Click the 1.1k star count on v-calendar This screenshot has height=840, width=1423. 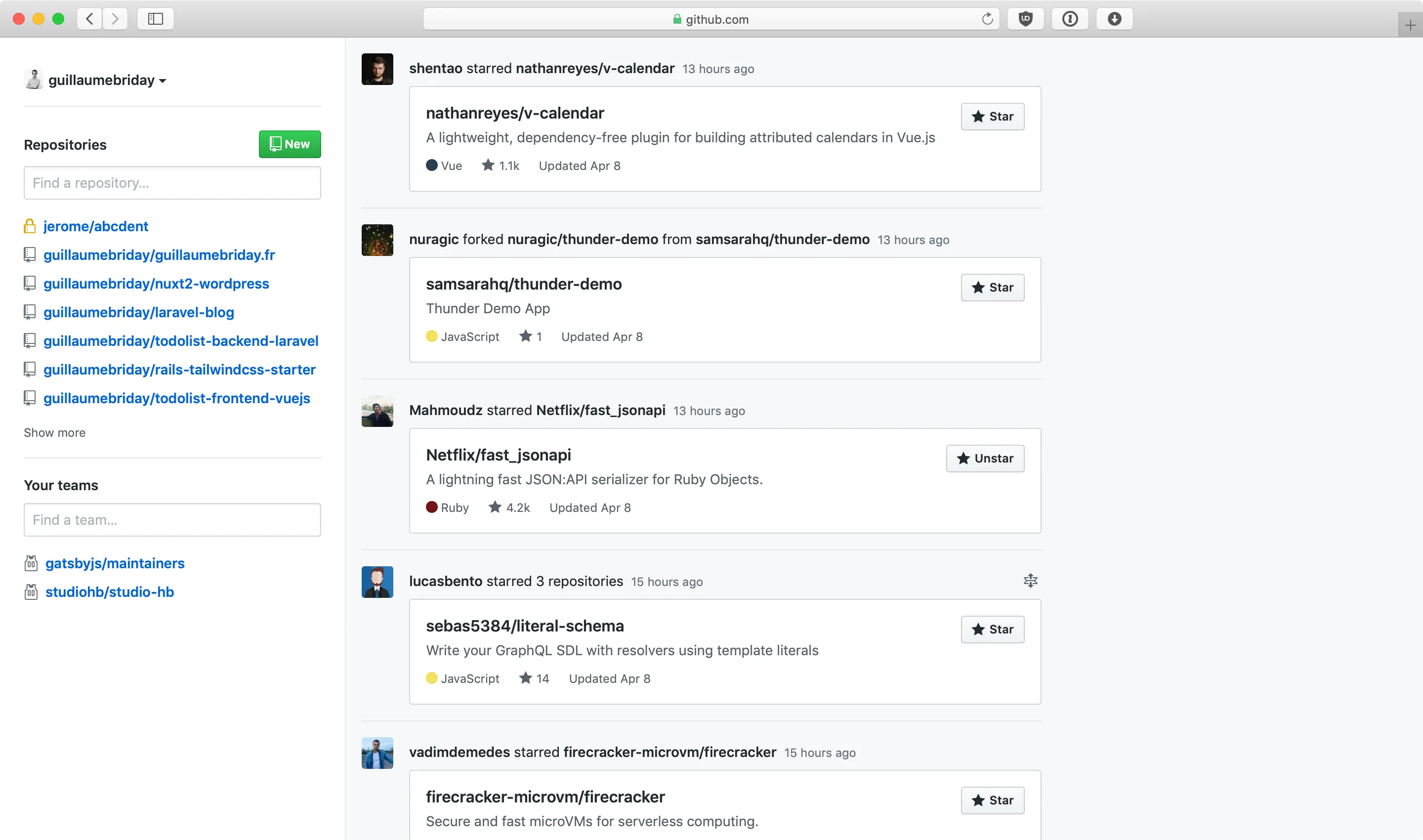pos(501,166)
